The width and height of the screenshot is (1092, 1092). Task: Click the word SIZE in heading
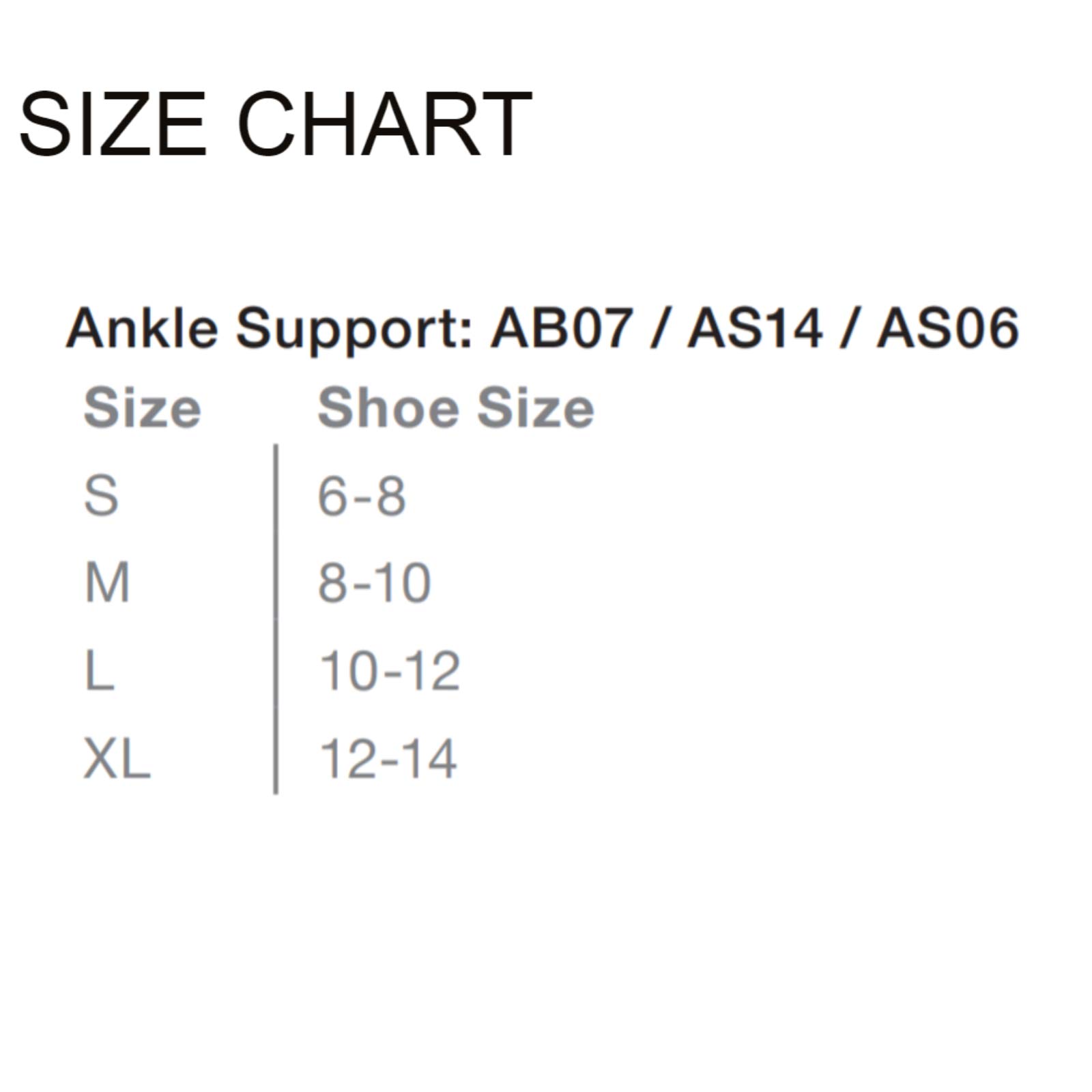click(113, 125)
